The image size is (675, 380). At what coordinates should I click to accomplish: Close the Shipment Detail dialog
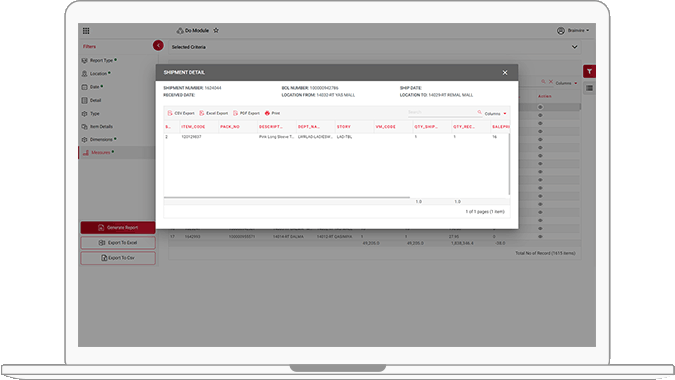pyautogui.click(x=505, y=73)
